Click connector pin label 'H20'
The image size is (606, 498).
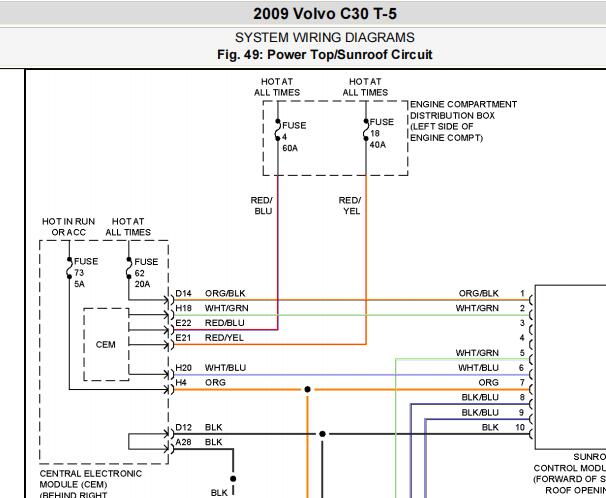pos(183,367)
